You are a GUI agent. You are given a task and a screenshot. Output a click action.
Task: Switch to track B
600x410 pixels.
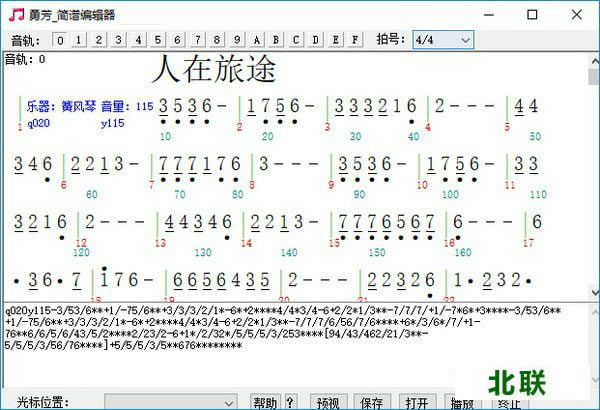pyautogui.click(x=276, y=40)
